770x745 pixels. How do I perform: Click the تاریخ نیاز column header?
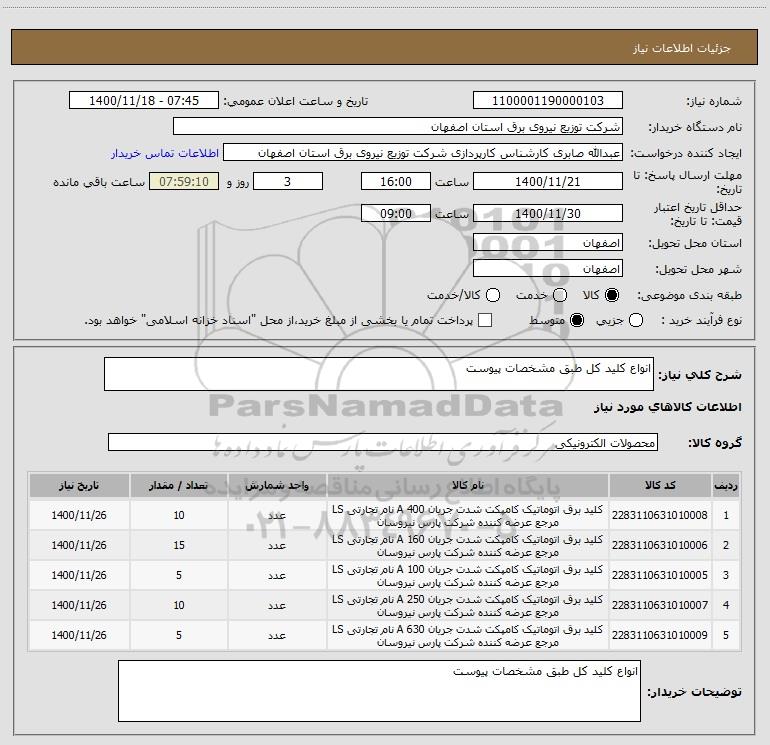tap(79, 486)
